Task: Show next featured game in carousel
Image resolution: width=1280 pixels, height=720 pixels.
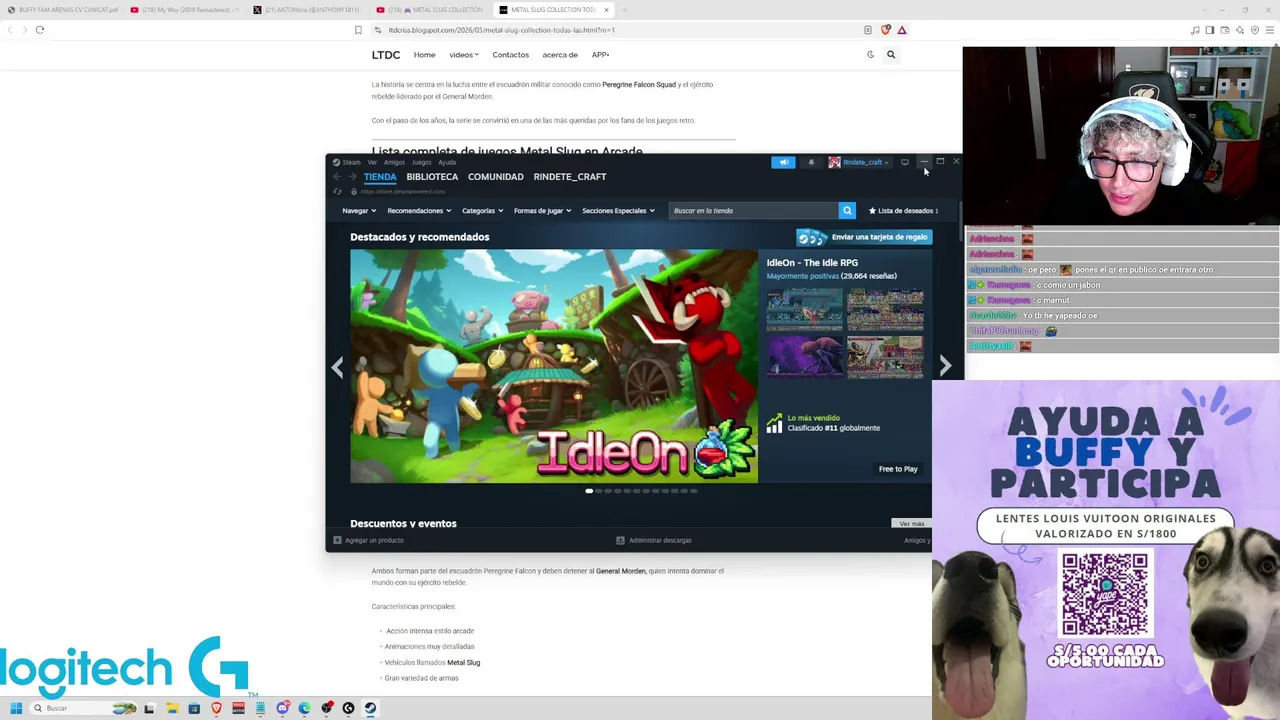Action: tap(945, 367)
